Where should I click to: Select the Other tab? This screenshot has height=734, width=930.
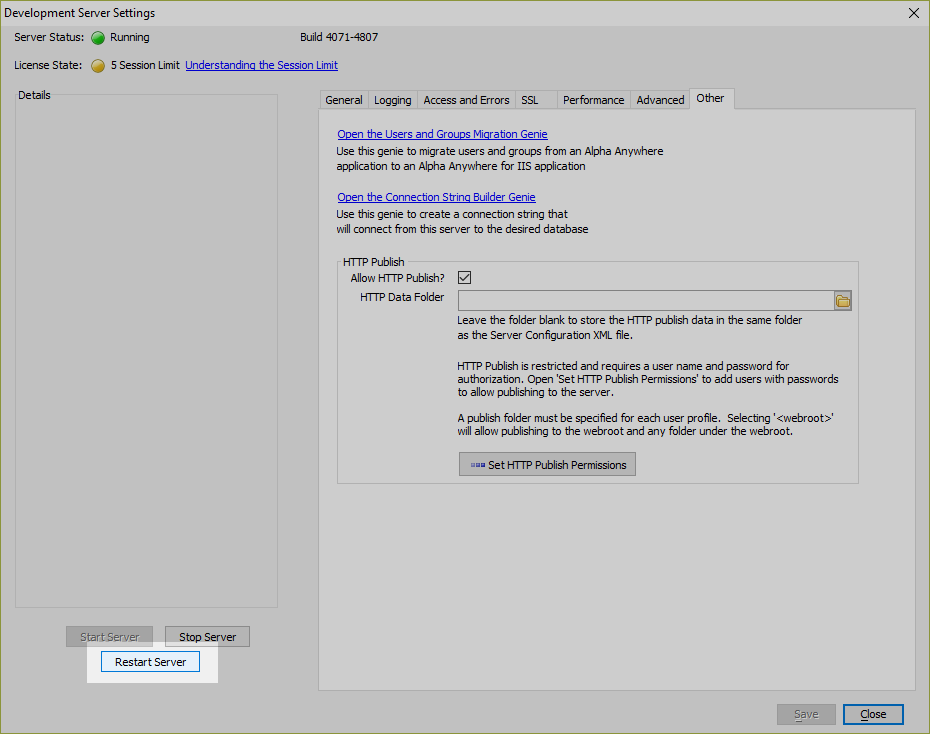pyautogui.click(x=711, y=98)
